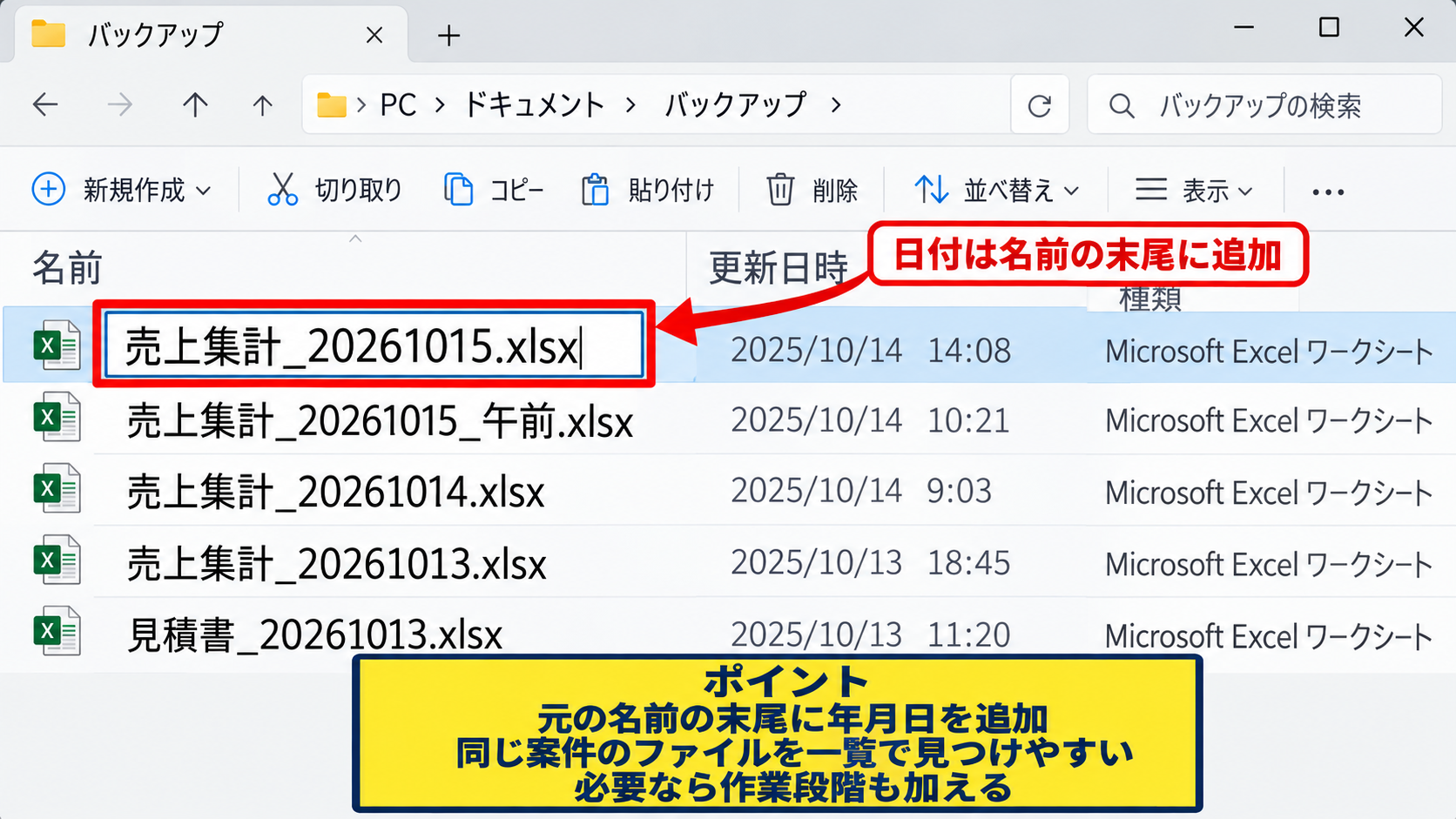Paste with the 貼り付け button
The width and height of the screenshot is (1456, 819).
[648, 189]
